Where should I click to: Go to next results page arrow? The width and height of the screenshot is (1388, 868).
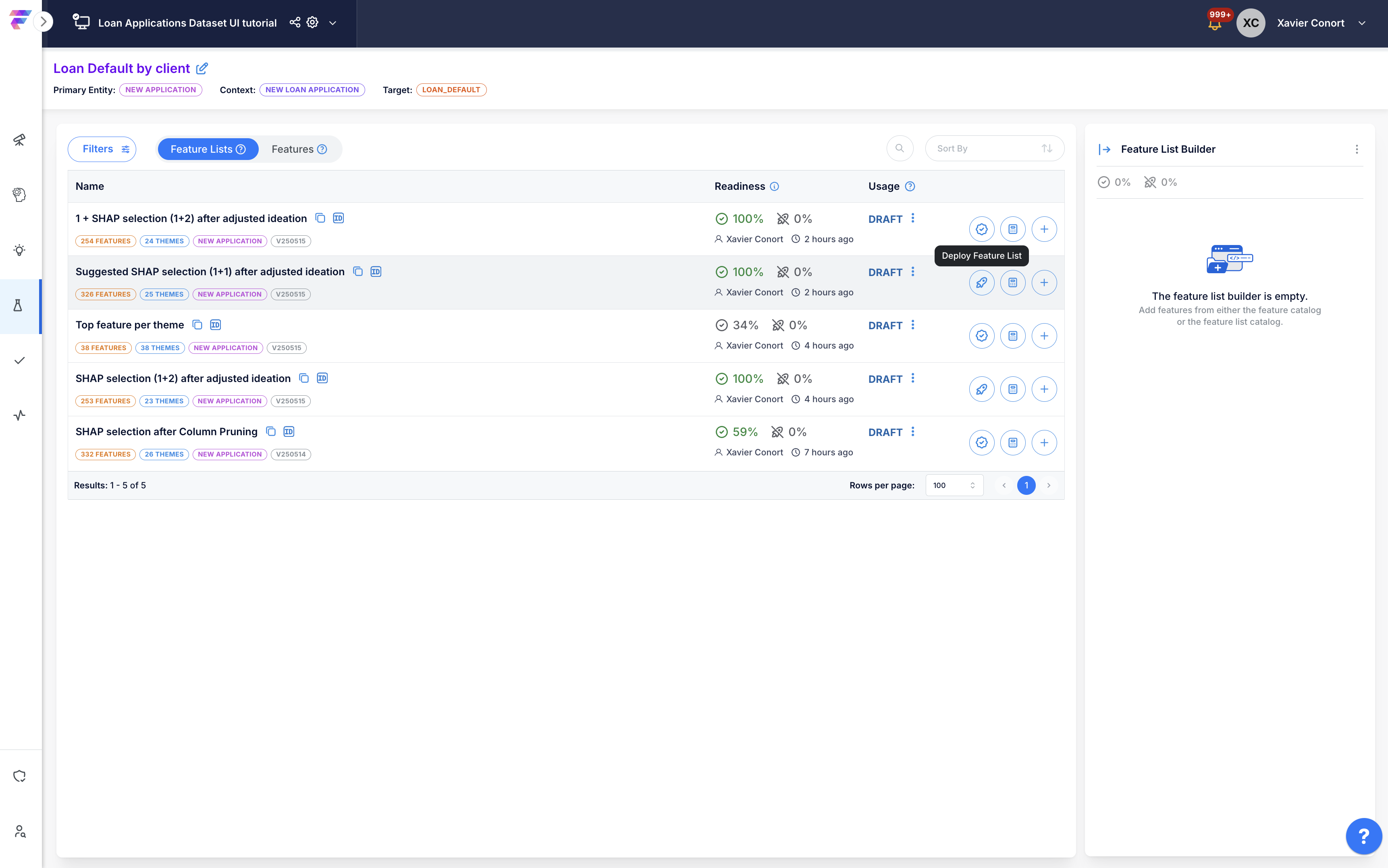tap(1049, 485)
